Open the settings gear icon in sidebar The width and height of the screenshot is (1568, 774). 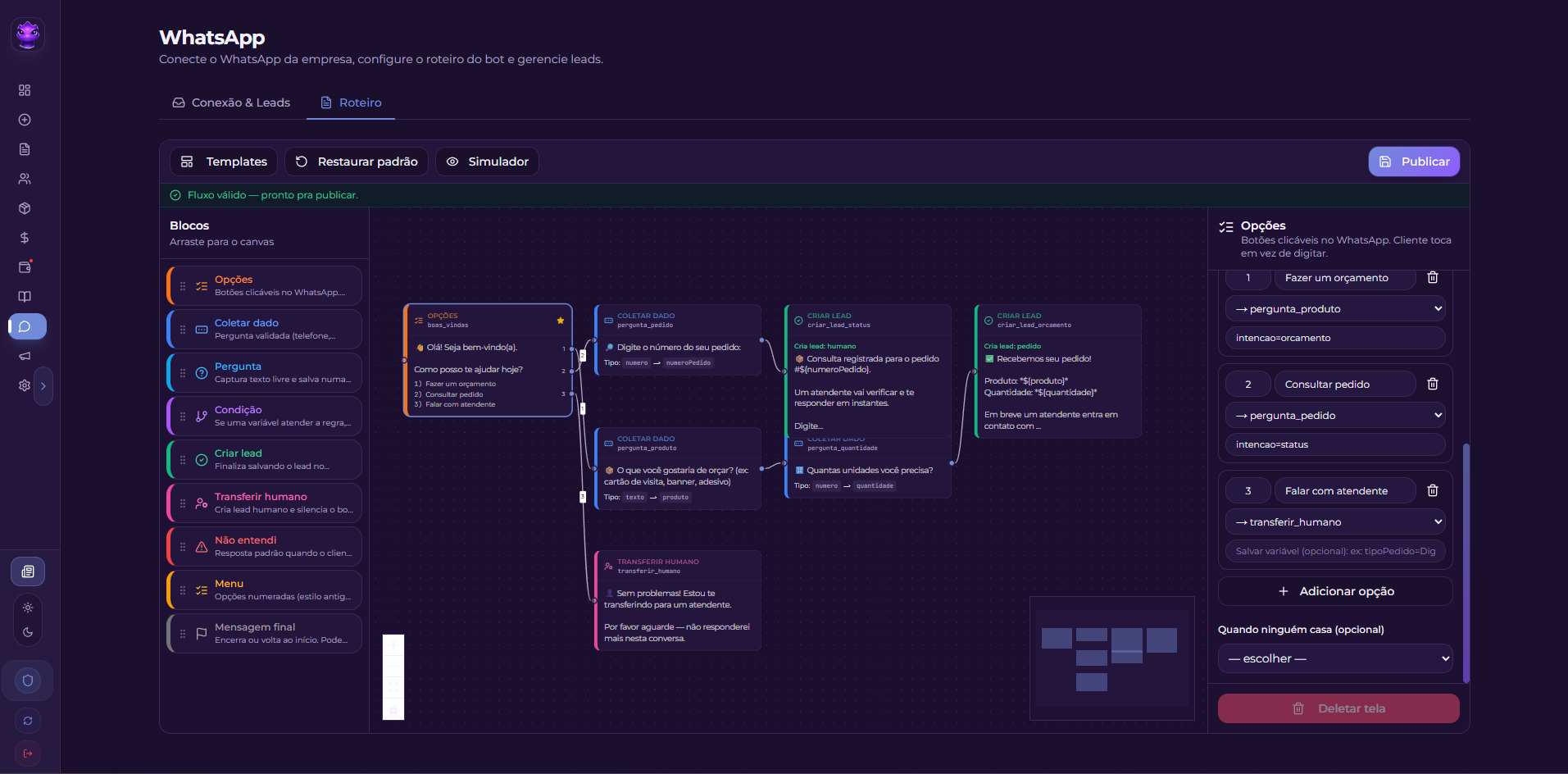(x=25, y=385)
